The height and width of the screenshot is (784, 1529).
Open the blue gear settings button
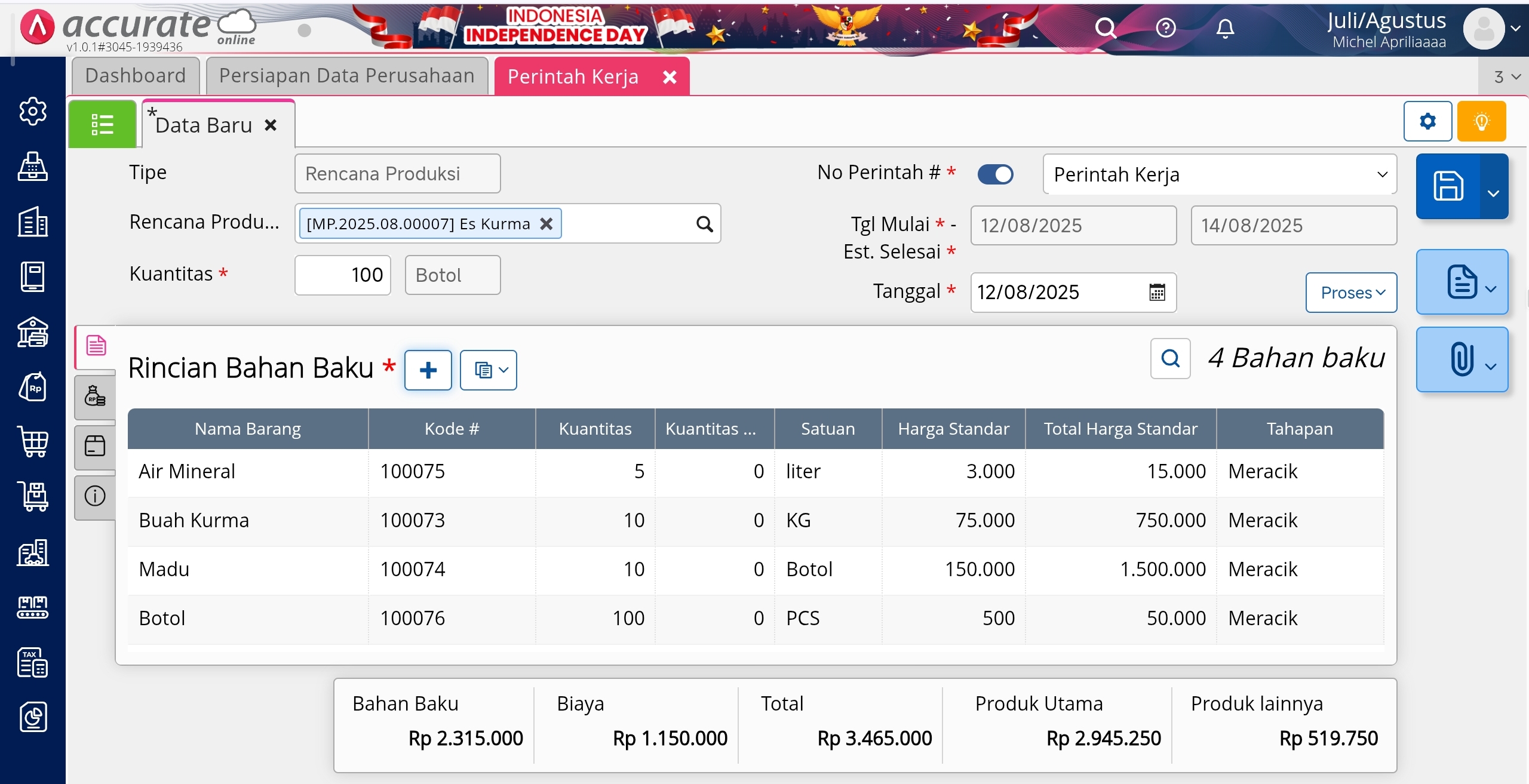1427,121
